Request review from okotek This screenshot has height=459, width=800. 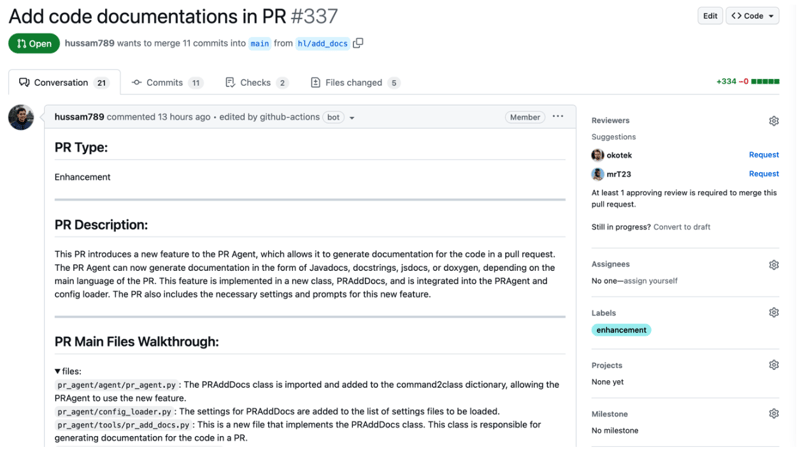click(763, 155)
